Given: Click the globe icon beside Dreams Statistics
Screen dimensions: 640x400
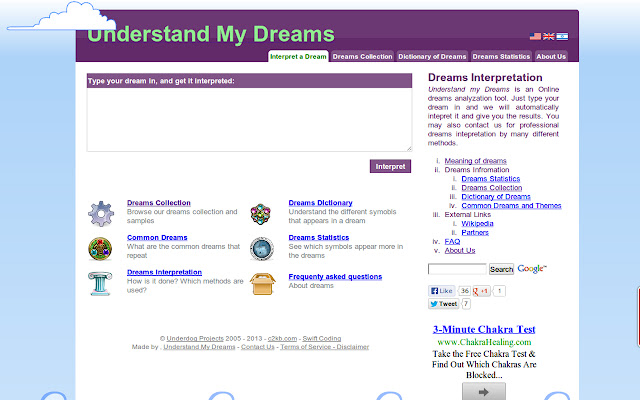Looking at the screenshot, I should coord(262,249).
